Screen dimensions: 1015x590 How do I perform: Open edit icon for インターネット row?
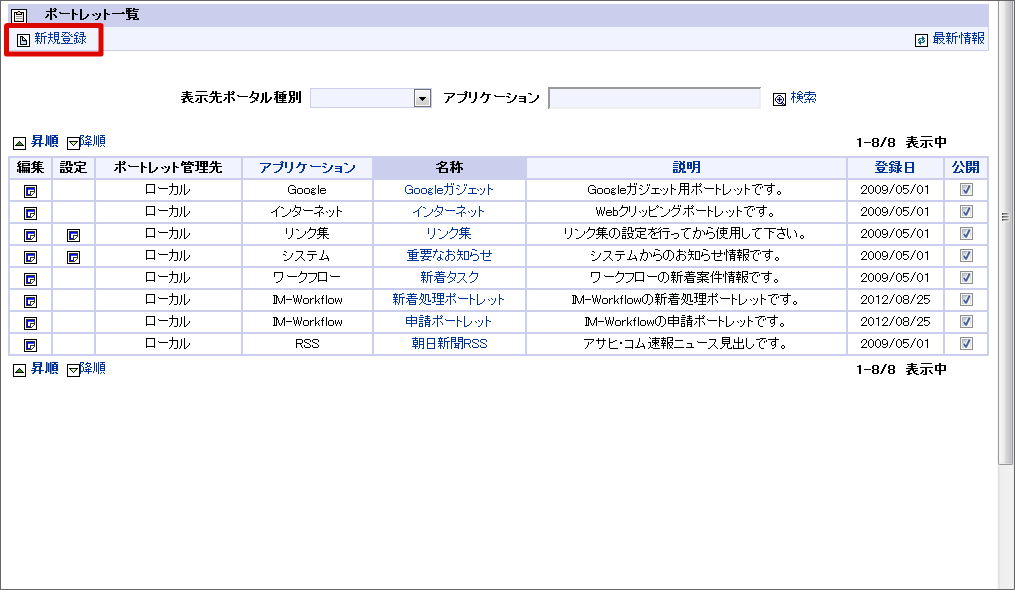[30, 213]
